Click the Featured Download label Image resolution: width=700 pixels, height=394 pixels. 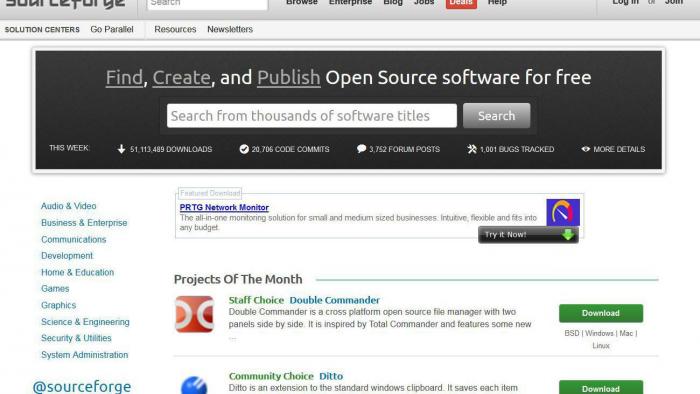pyautogui.click(x=210, y=193)
